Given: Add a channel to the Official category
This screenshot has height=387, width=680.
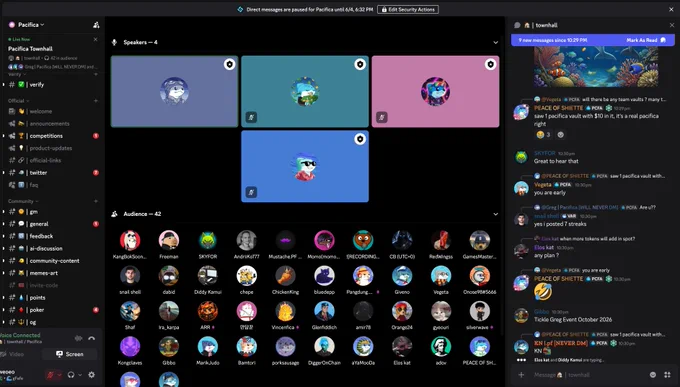Looking at the screenshot, I should pyautogui.click(x=96, y=101).
